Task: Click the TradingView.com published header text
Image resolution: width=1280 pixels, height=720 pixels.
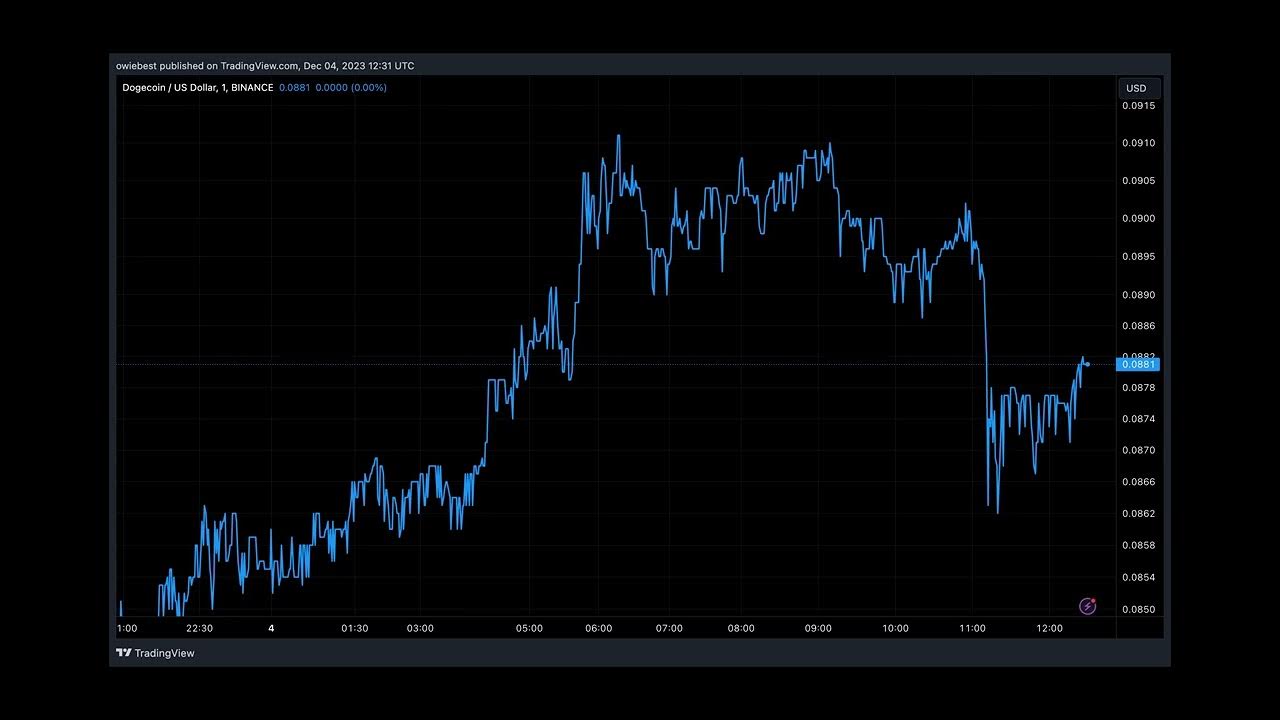Action: (x=264, y=66)
